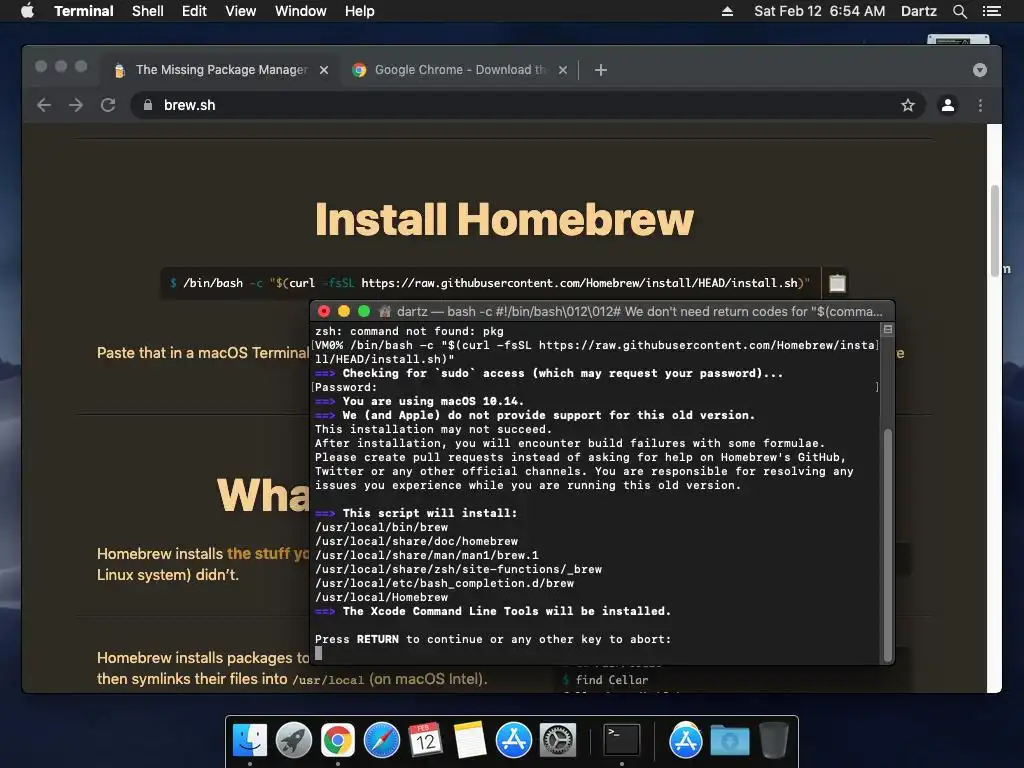1024x768 pixels.
Task: Open Safari from the Dock
Action: (382, 740)
